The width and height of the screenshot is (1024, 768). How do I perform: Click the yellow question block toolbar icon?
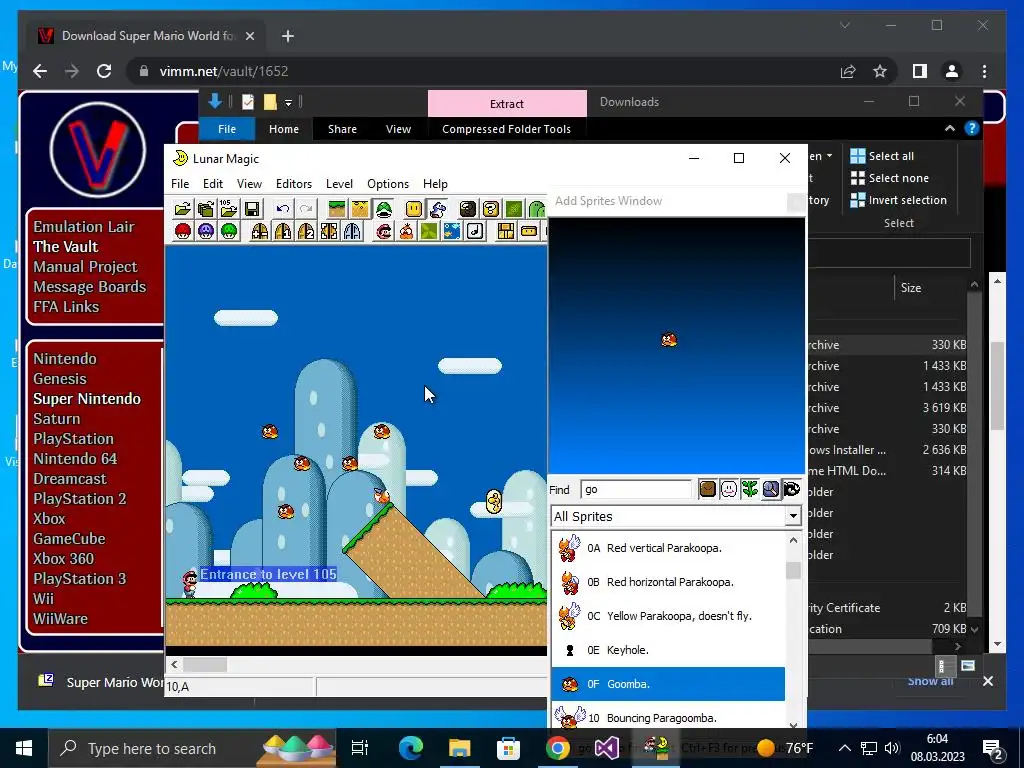(490, 209)
